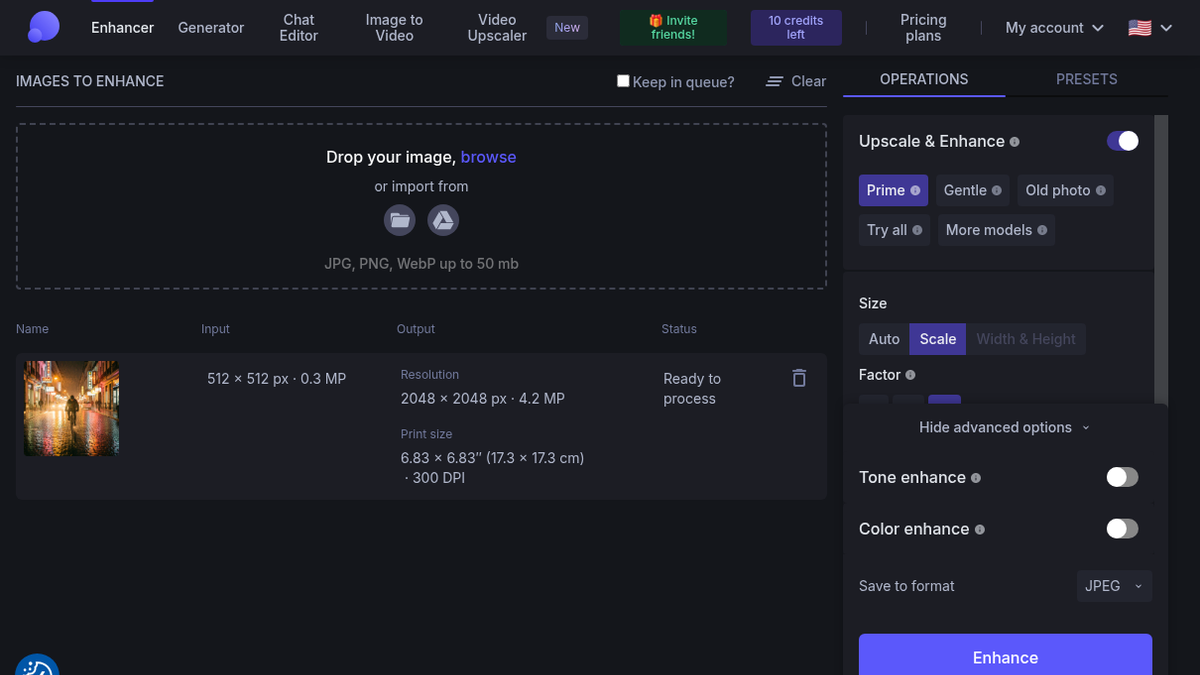Switch to the OPERATIONS tab

point(924,79)
